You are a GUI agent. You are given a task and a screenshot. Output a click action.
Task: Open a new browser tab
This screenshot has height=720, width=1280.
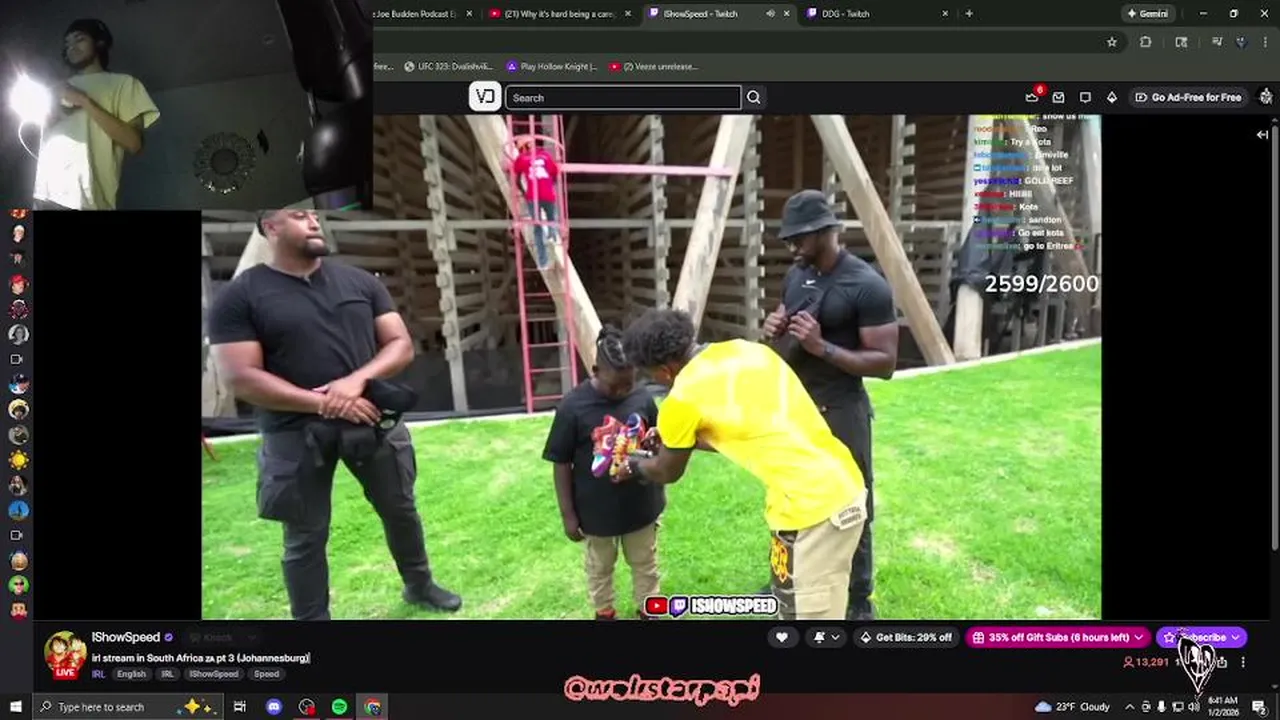click(969, 14)
